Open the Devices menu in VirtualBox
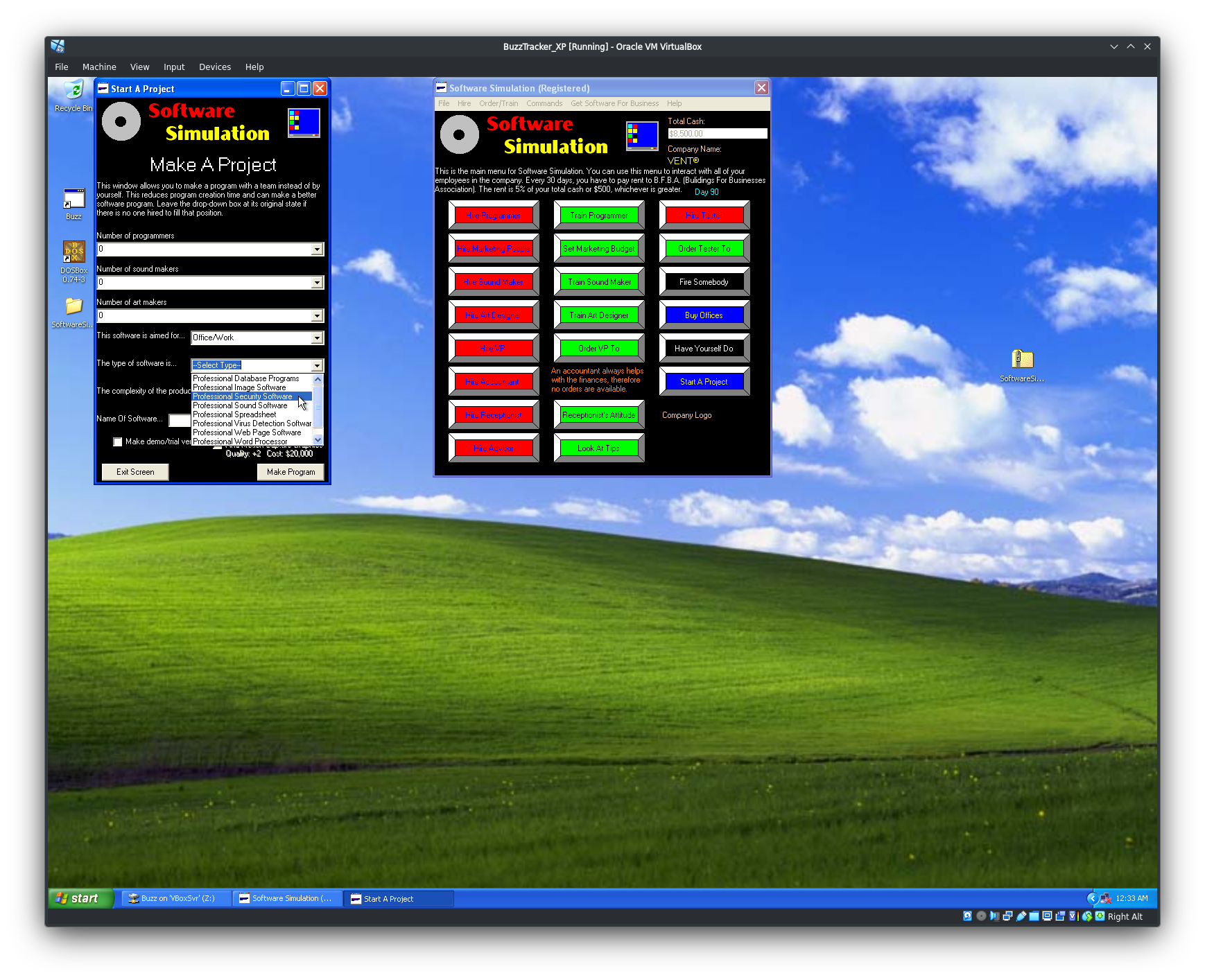The image size is (1205, 980). [215, 67]
